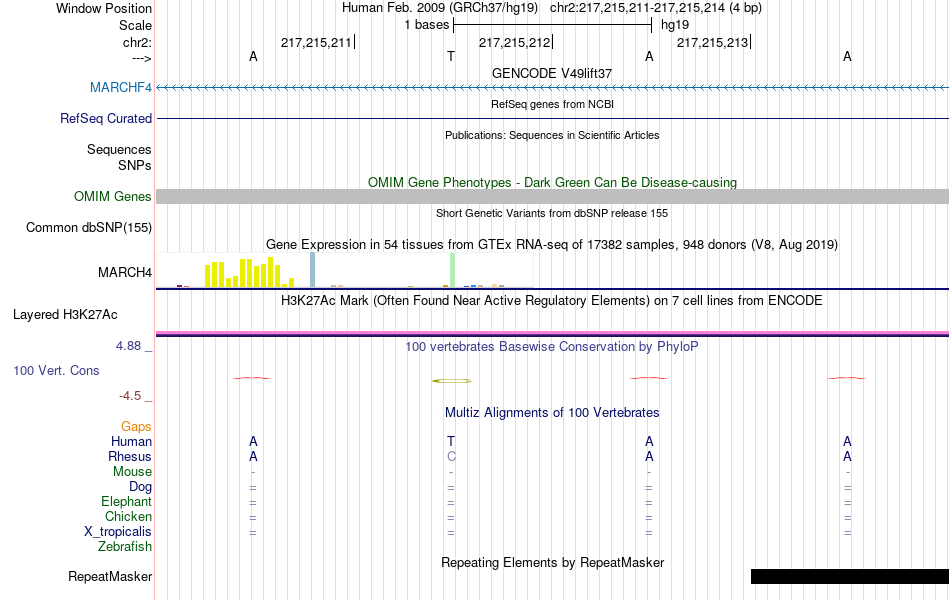
Task: Select the Elephant species row label
Action: 126,501
